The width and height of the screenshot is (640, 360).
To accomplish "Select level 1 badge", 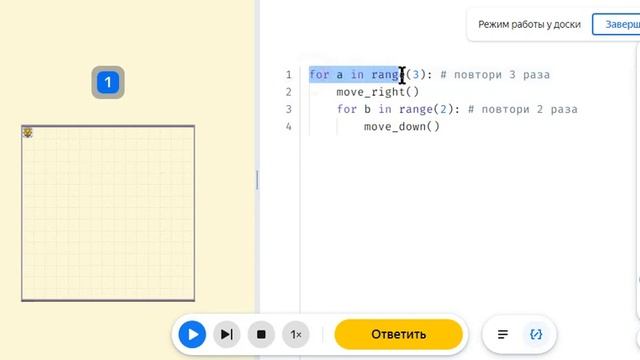I will 108,82.
